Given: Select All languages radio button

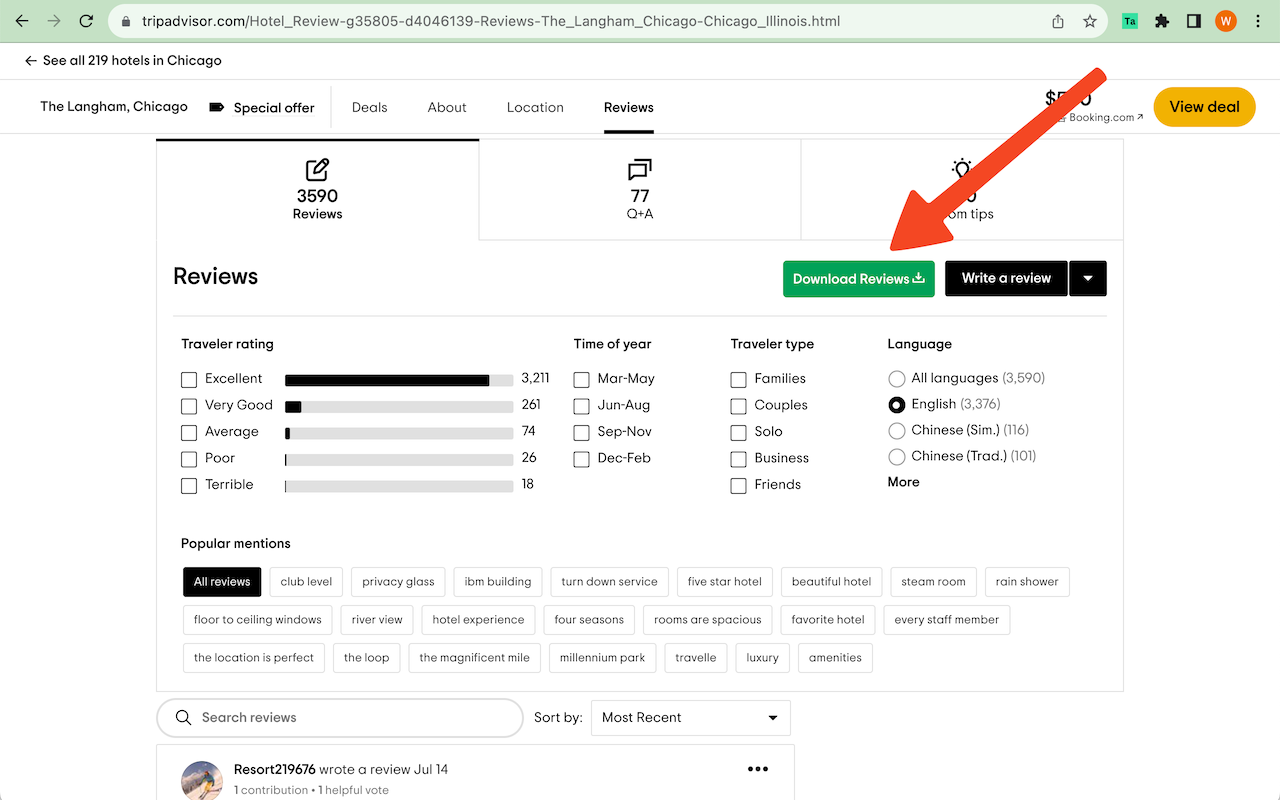Looking at the screenshot, I should click(896, 379).
